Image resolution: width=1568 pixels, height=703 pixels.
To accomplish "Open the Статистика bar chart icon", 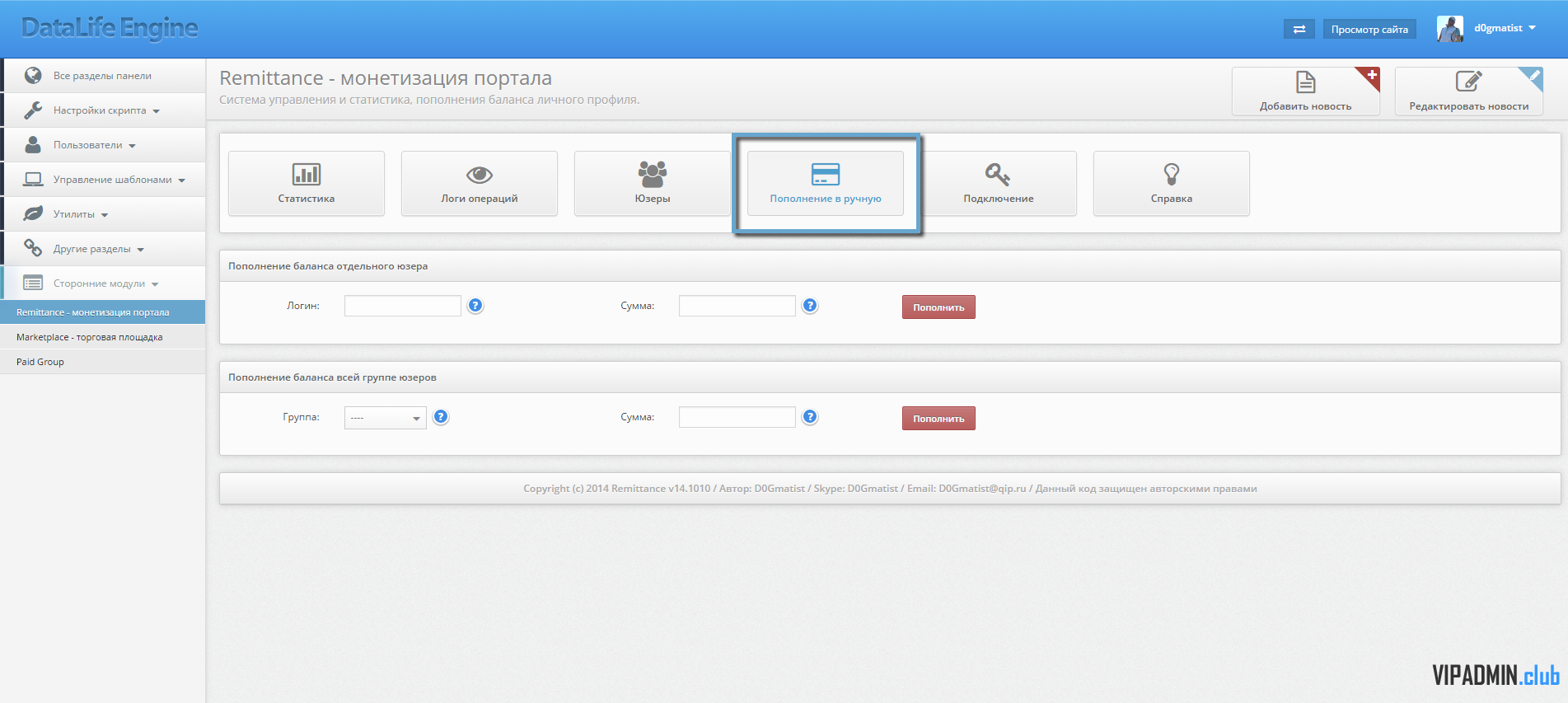I will tap(307, 174).
